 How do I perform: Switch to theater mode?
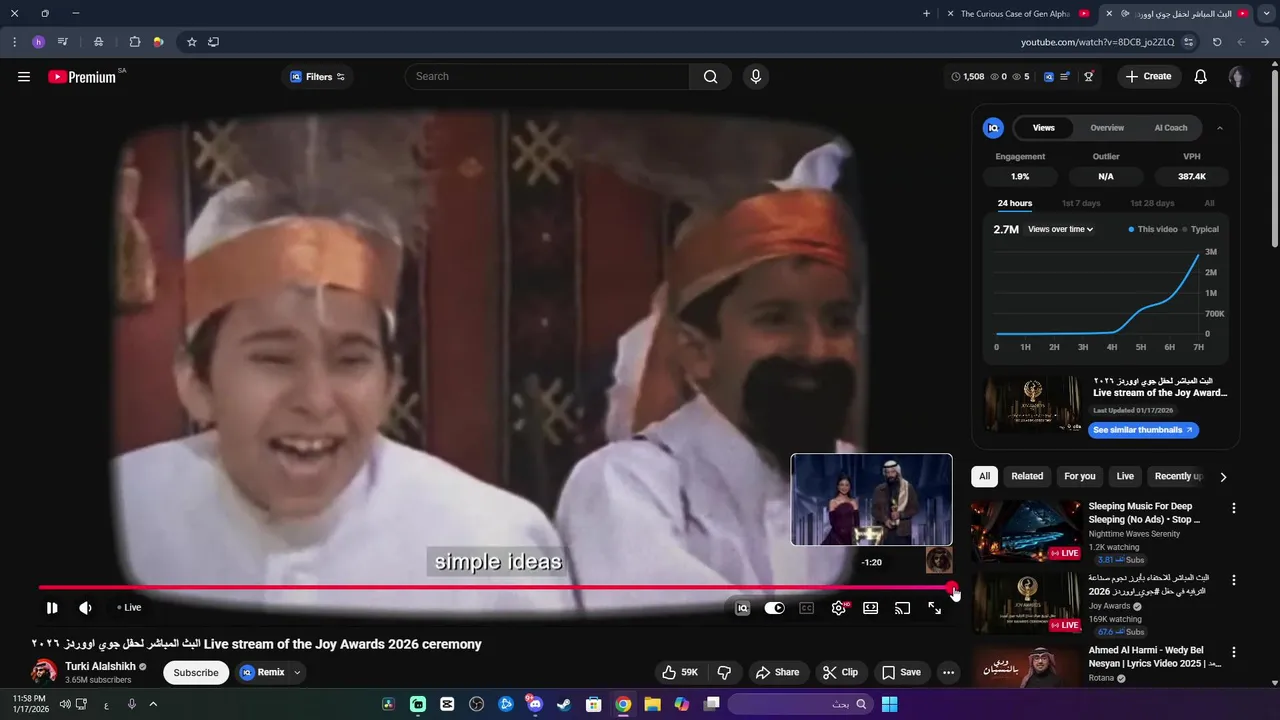pyautogui.click(x=871, y=608)
